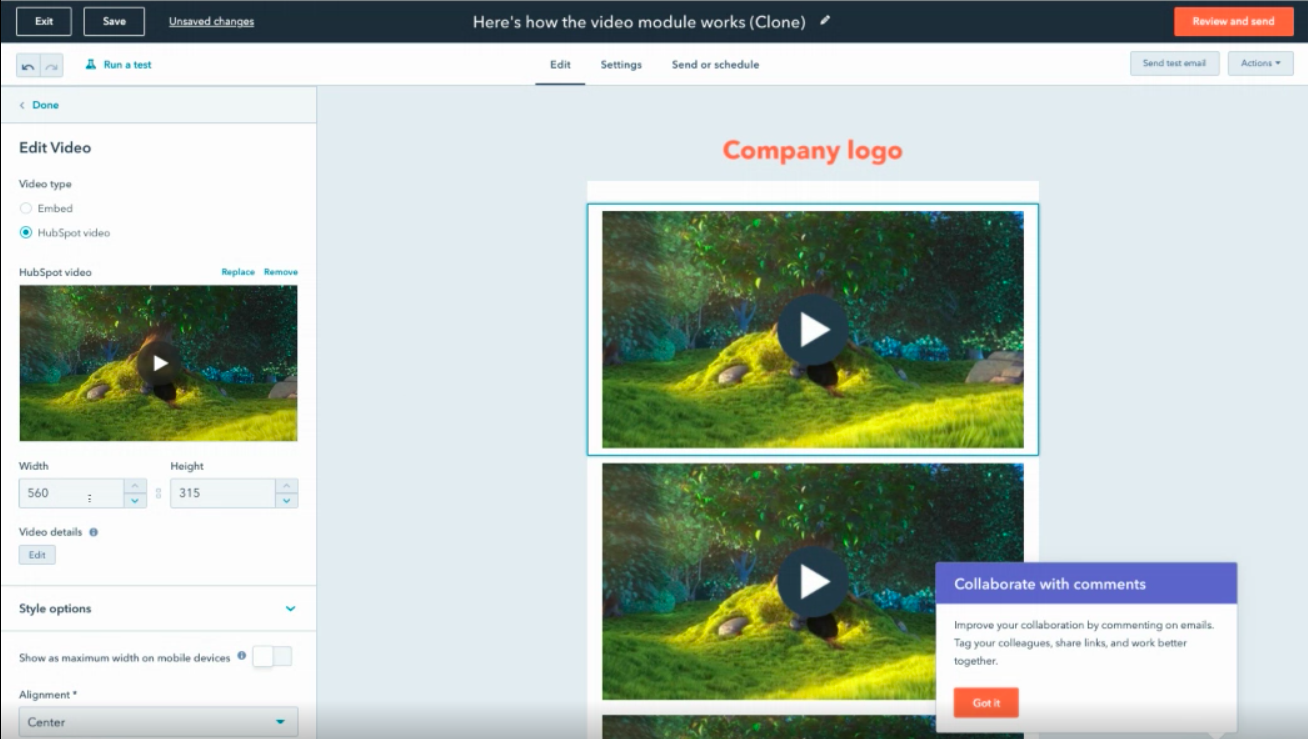Viewport: 1308px width, 739px height.
Task: Click Done to return to modules
Action: [45, 105]
